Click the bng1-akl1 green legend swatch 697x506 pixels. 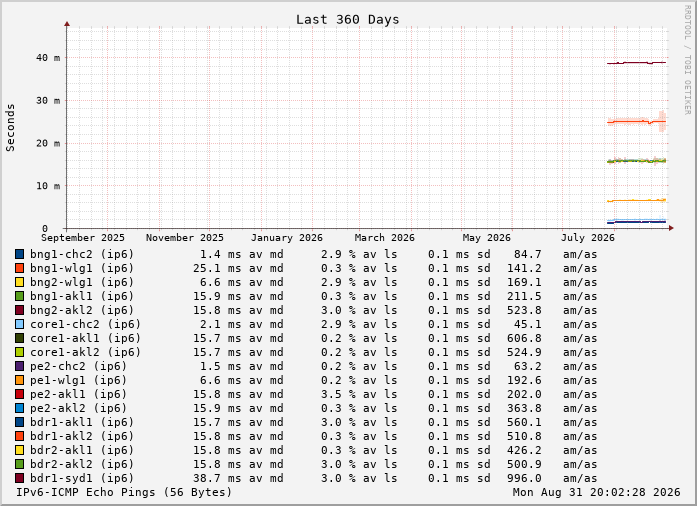(x=20, y=296)
